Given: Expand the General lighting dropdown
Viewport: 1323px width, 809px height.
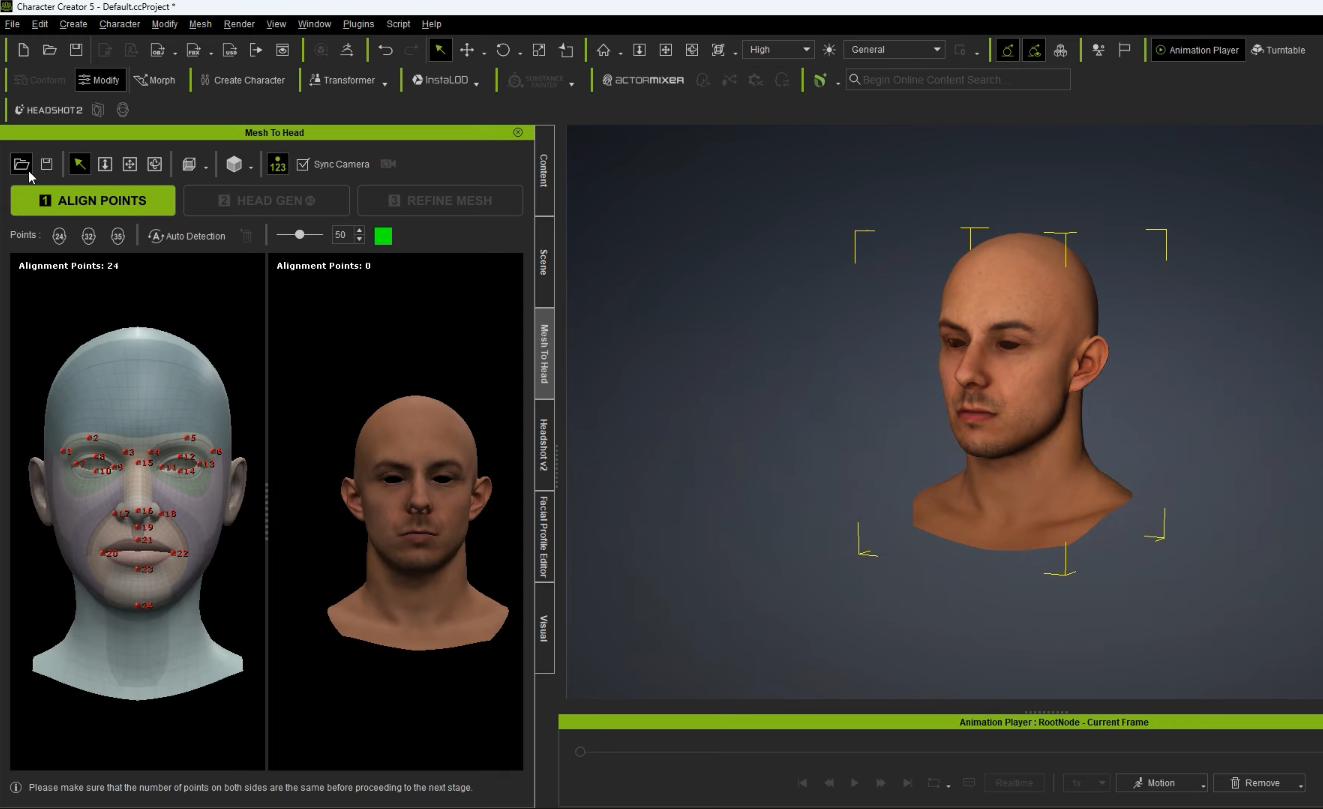Looking at the screenshot, I should click(894, 50).
